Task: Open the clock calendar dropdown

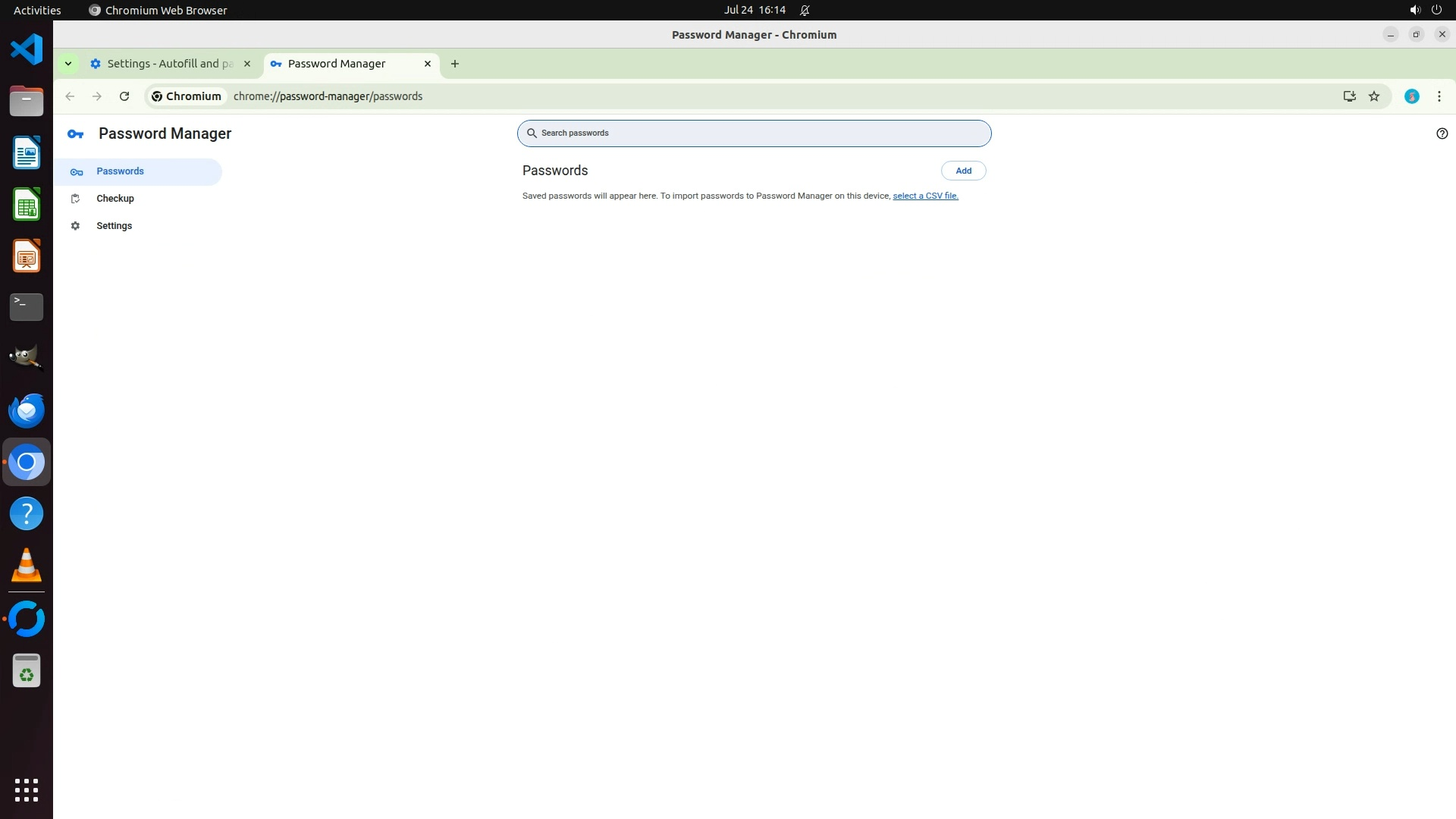Action: point(754,10)
